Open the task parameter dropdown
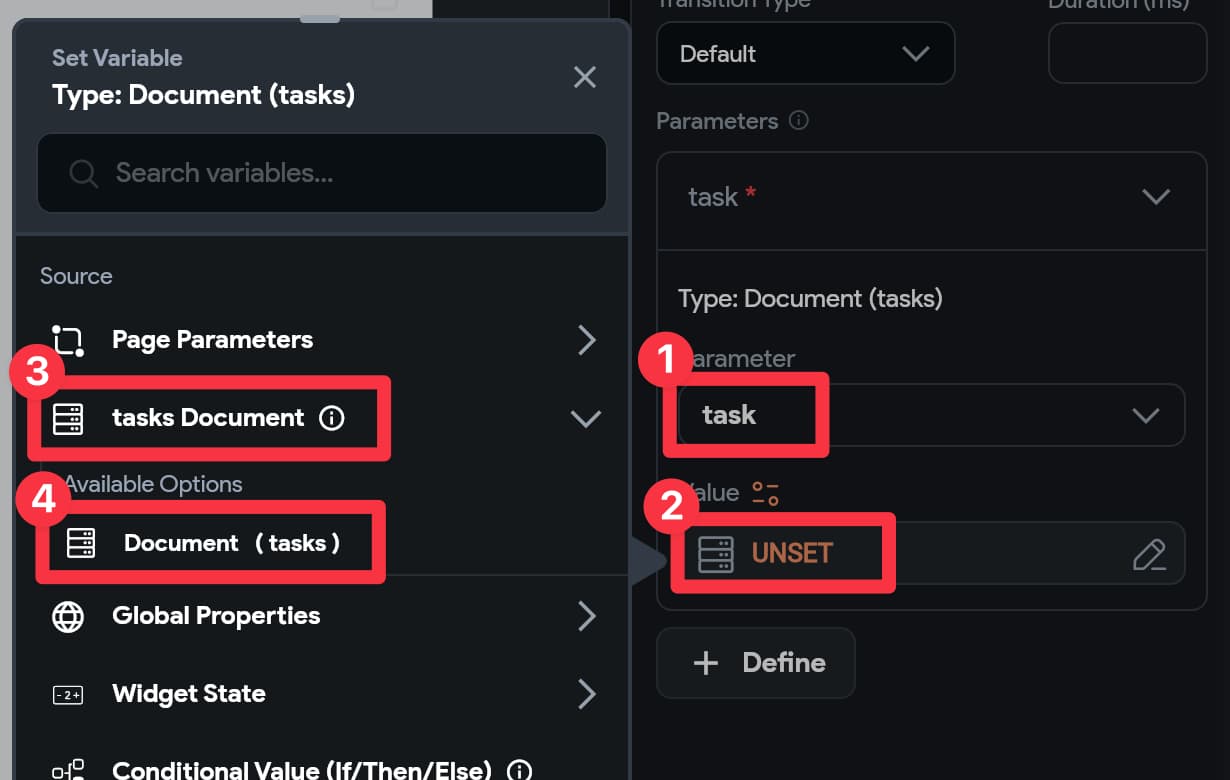Image resolution: width=1230 pixels, height=780 pixels. [x=931, y=415]
